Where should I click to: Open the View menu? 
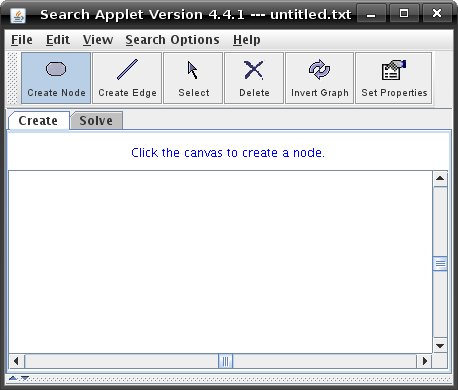98,40
